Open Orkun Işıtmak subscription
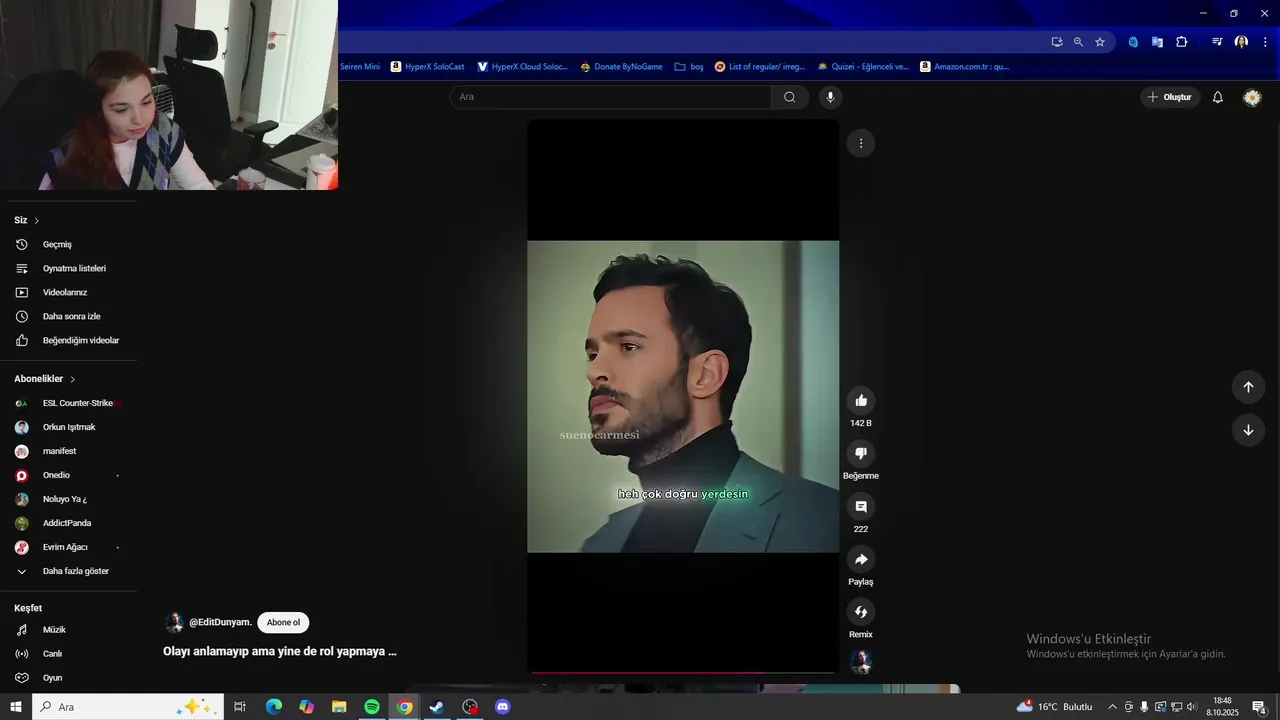This screenshot has width=1280, height=720. click(68, 427)
